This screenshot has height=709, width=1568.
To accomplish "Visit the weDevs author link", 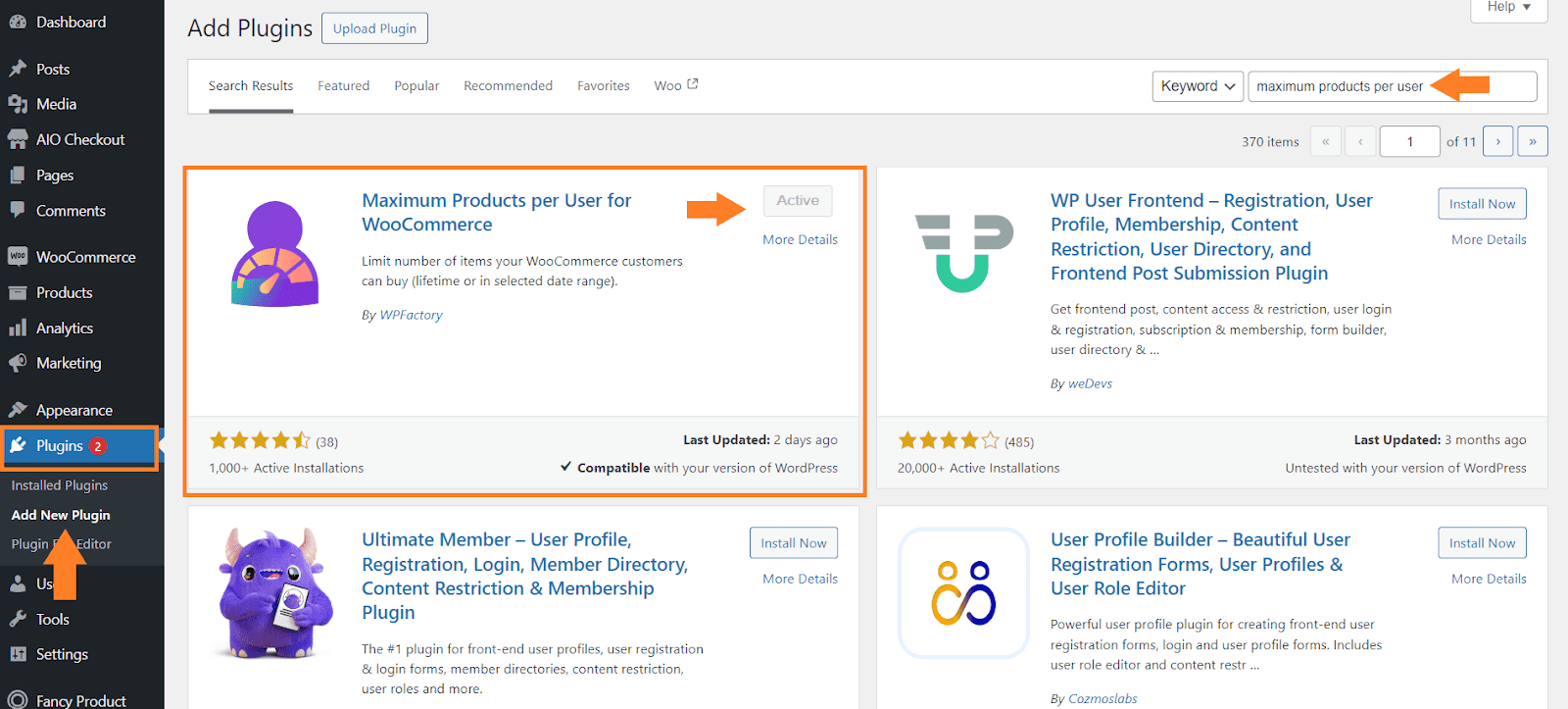I will (1090, 383).
